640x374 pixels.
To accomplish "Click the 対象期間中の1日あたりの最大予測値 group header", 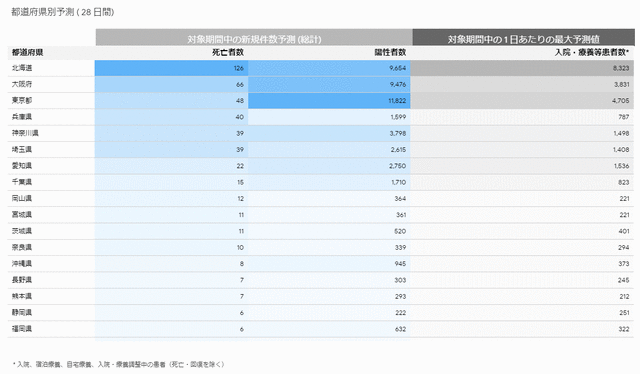I will (x=524, y=39).
